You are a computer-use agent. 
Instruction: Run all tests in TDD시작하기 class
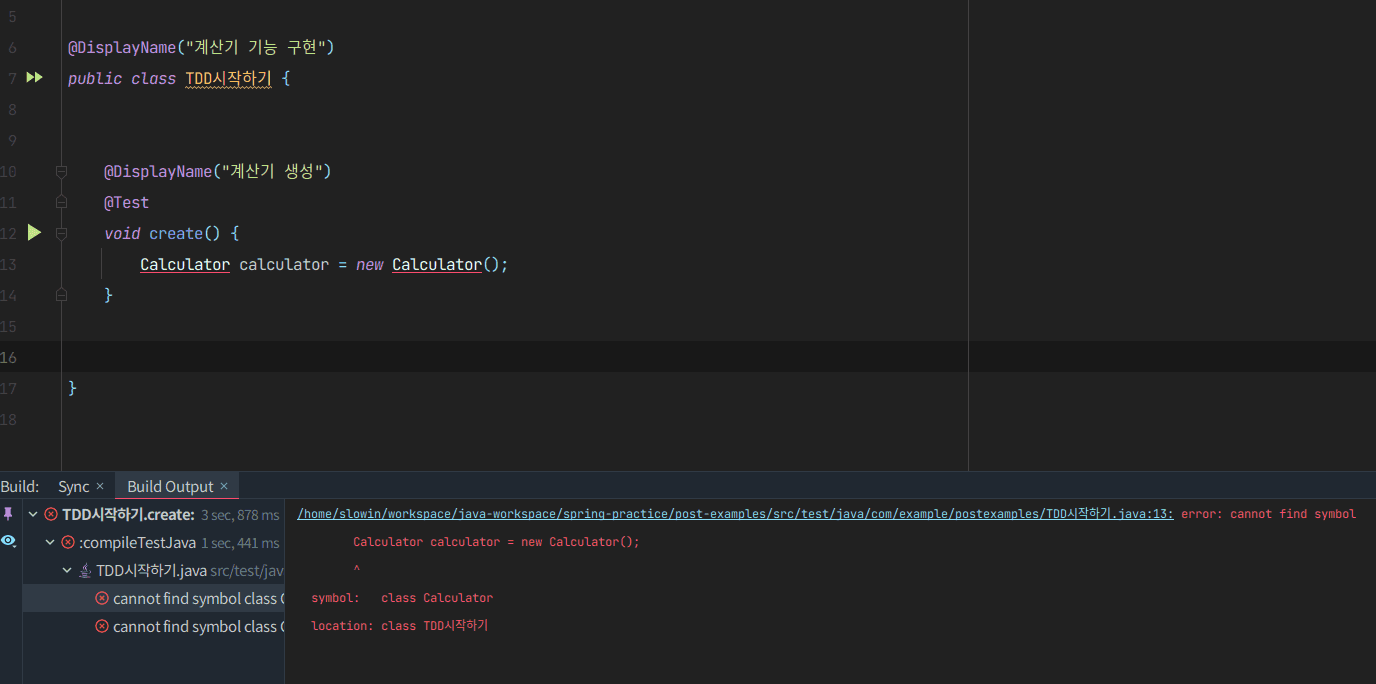pos(34,78)
